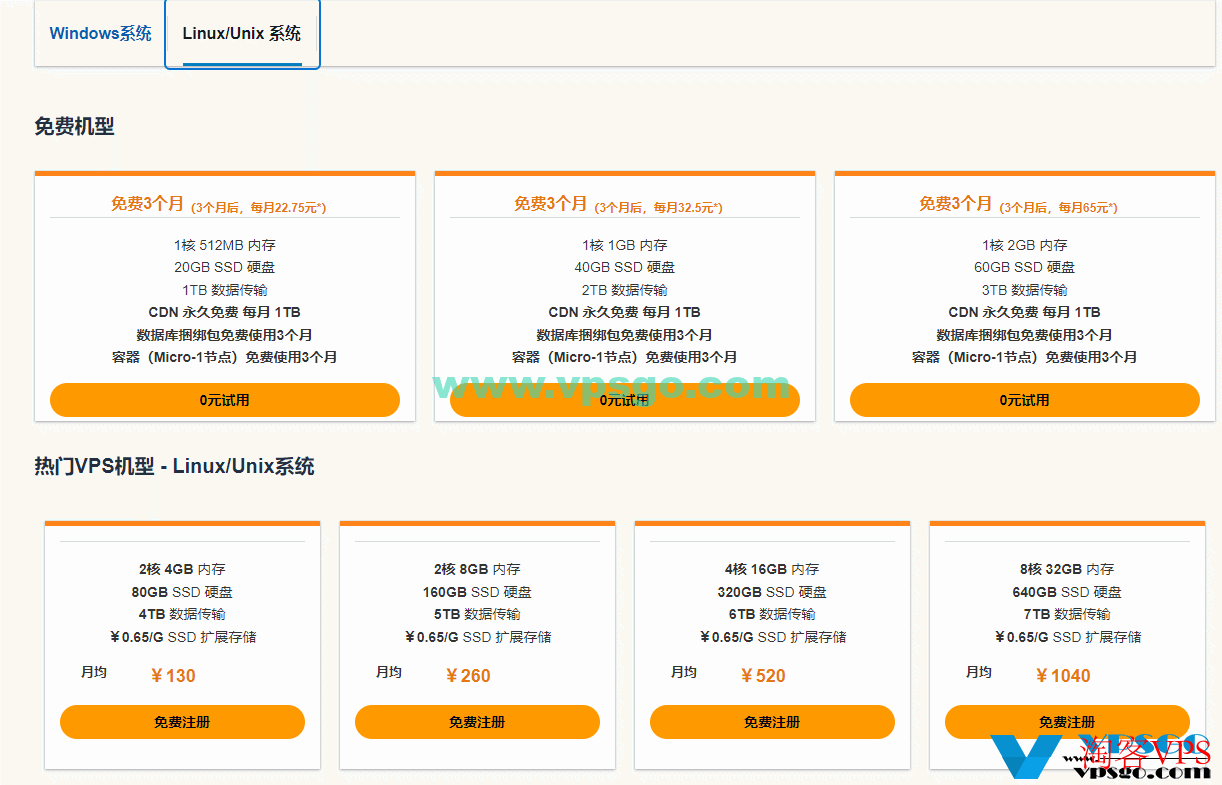
Task: Click 容器 Micro-1节点 line in 1核 2GB card
Action: pos(1025,357)
